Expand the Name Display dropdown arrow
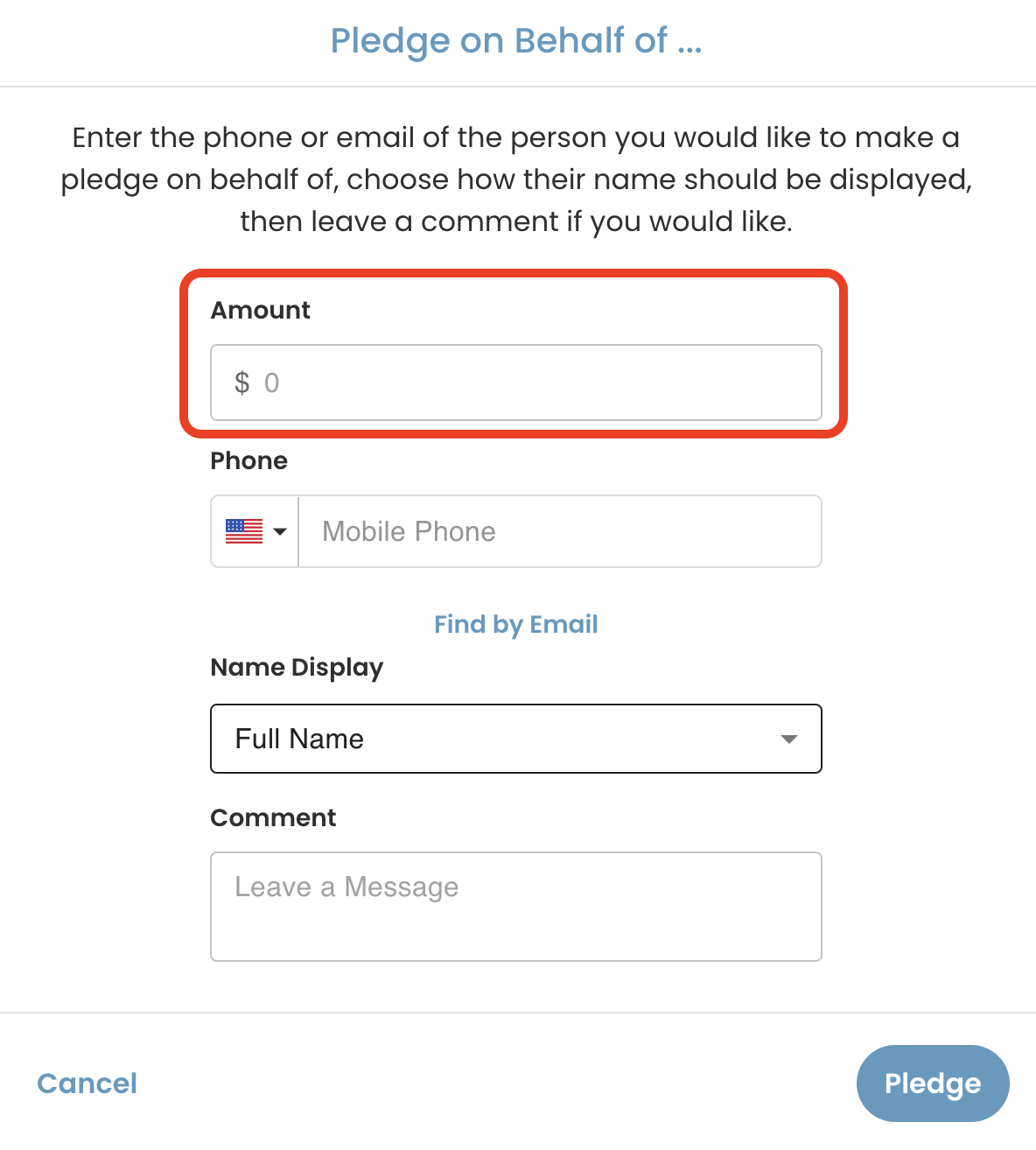Screen dimensions: 1036x1150 [788, 740]
